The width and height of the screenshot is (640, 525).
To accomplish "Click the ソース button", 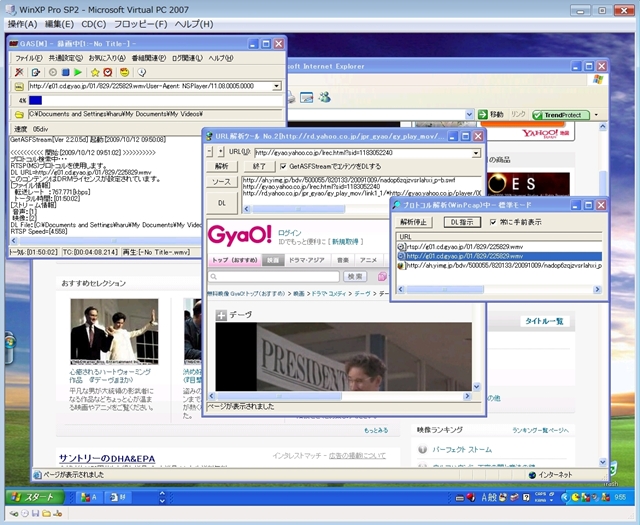I will (222, 182).
